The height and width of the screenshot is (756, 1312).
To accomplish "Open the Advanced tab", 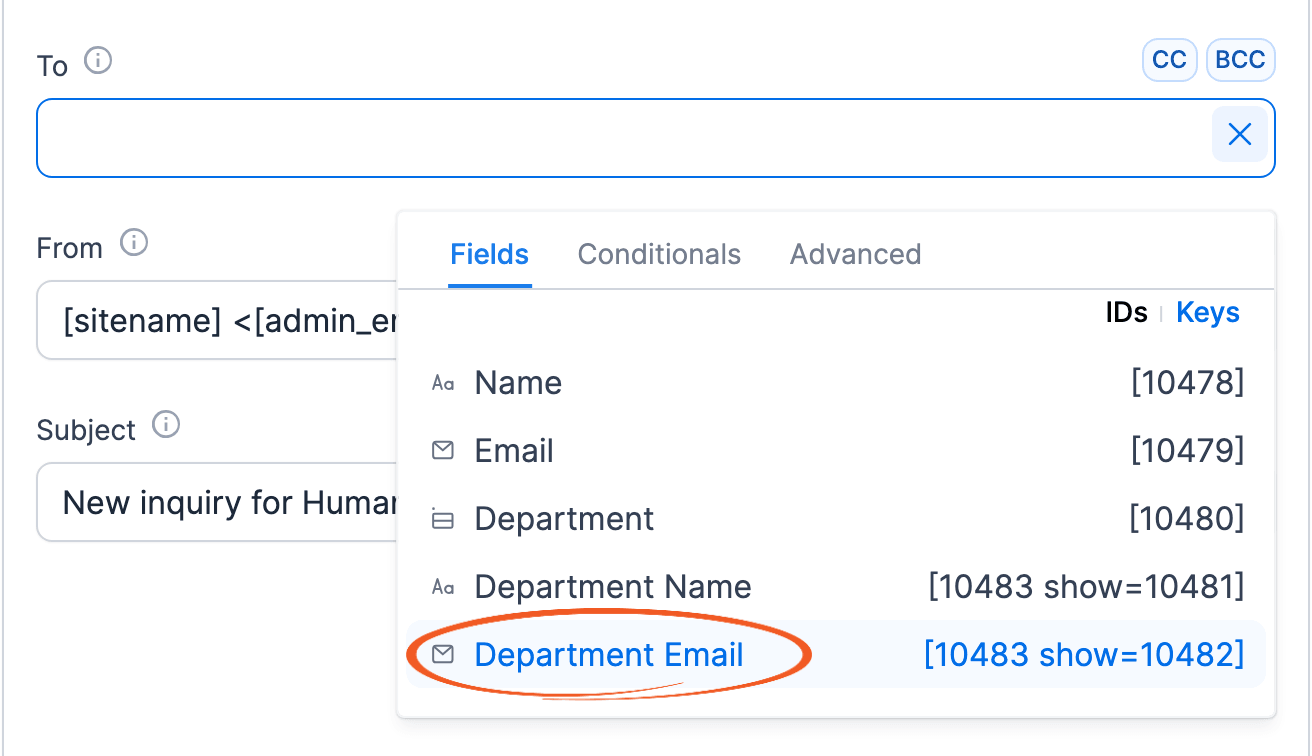I will [x=856, y=254].
